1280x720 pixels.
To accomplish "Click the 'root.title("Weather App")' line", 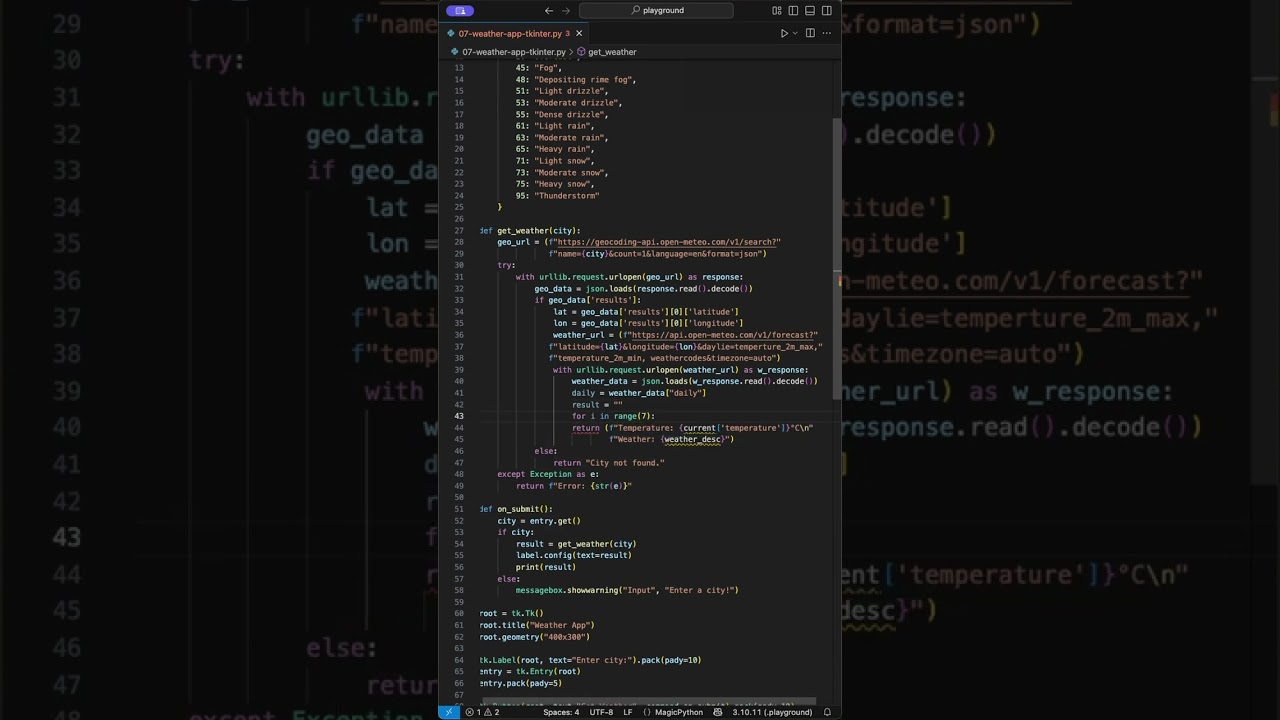I will [551, 625].
